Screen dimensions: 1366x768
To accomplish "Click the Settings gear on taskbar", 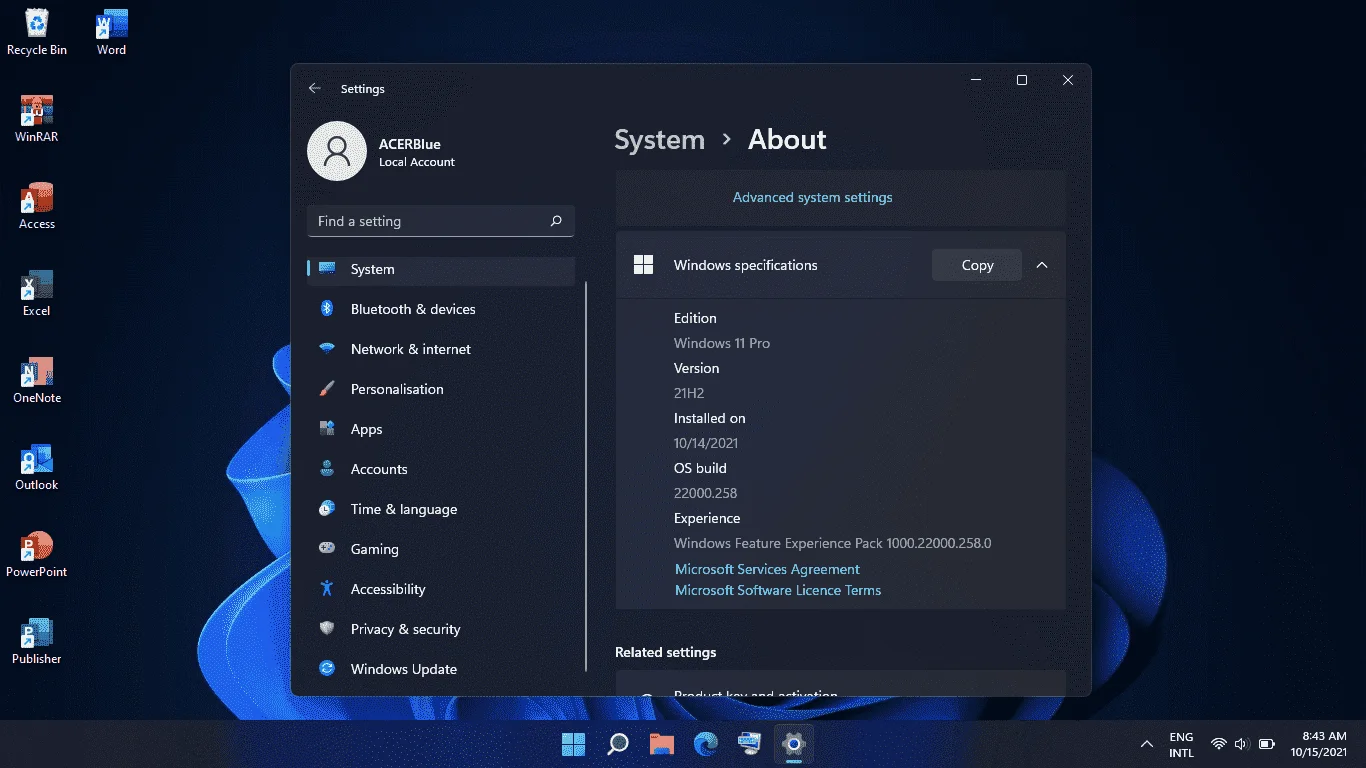I will tap(794, 743).
